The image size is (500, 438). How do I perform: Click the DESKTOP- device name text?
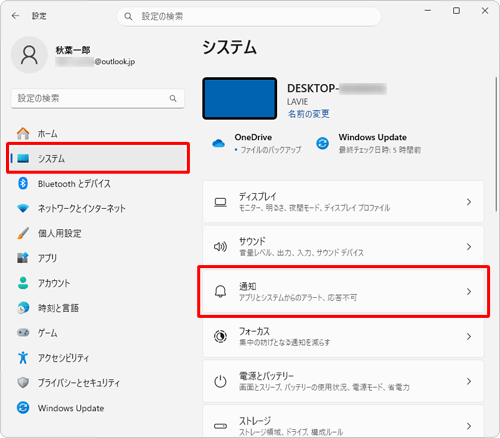[313, 88]
